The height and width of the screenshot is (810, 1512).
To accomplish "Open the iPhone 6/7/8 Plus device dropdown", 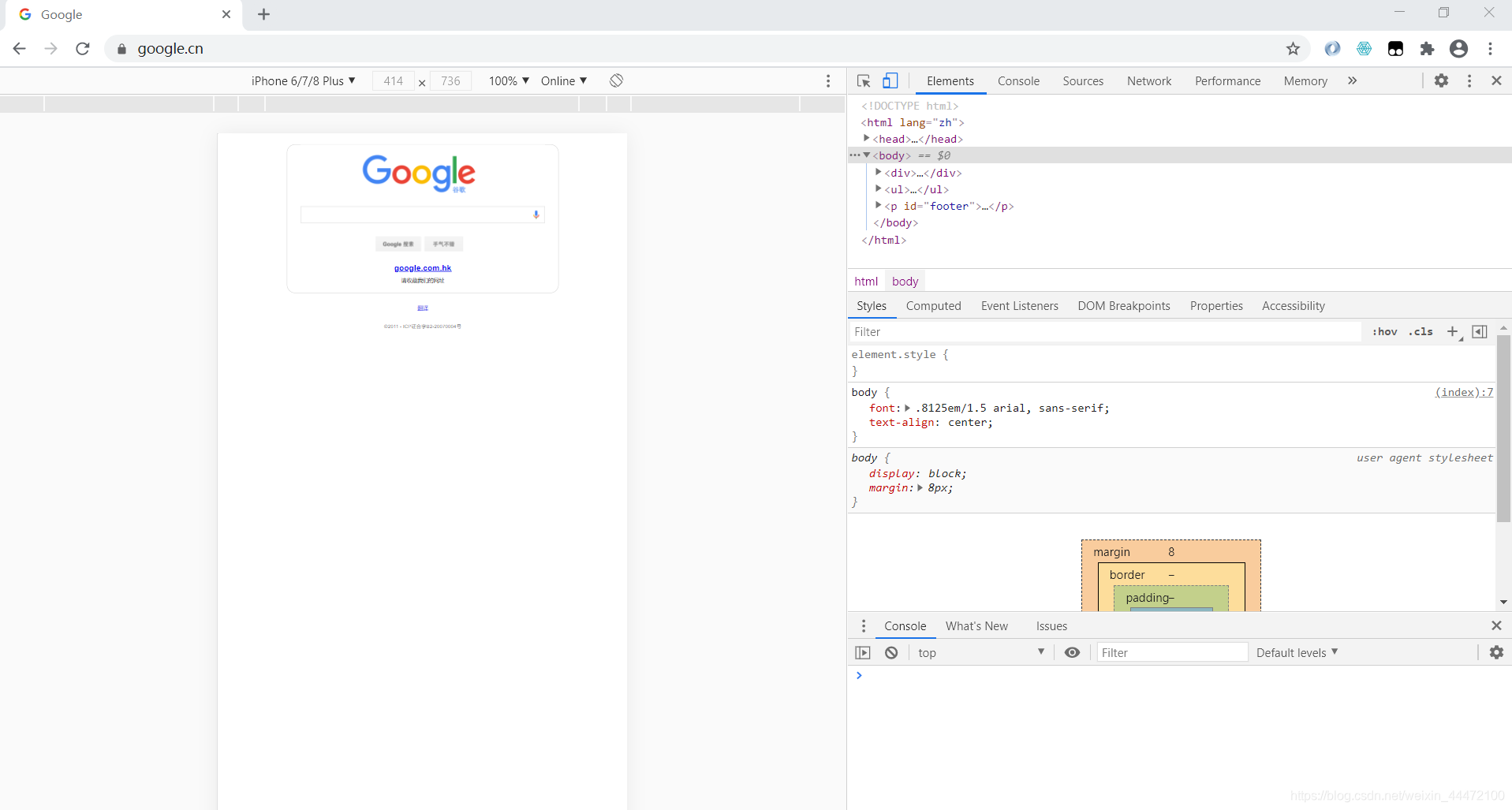I will 304,80.
